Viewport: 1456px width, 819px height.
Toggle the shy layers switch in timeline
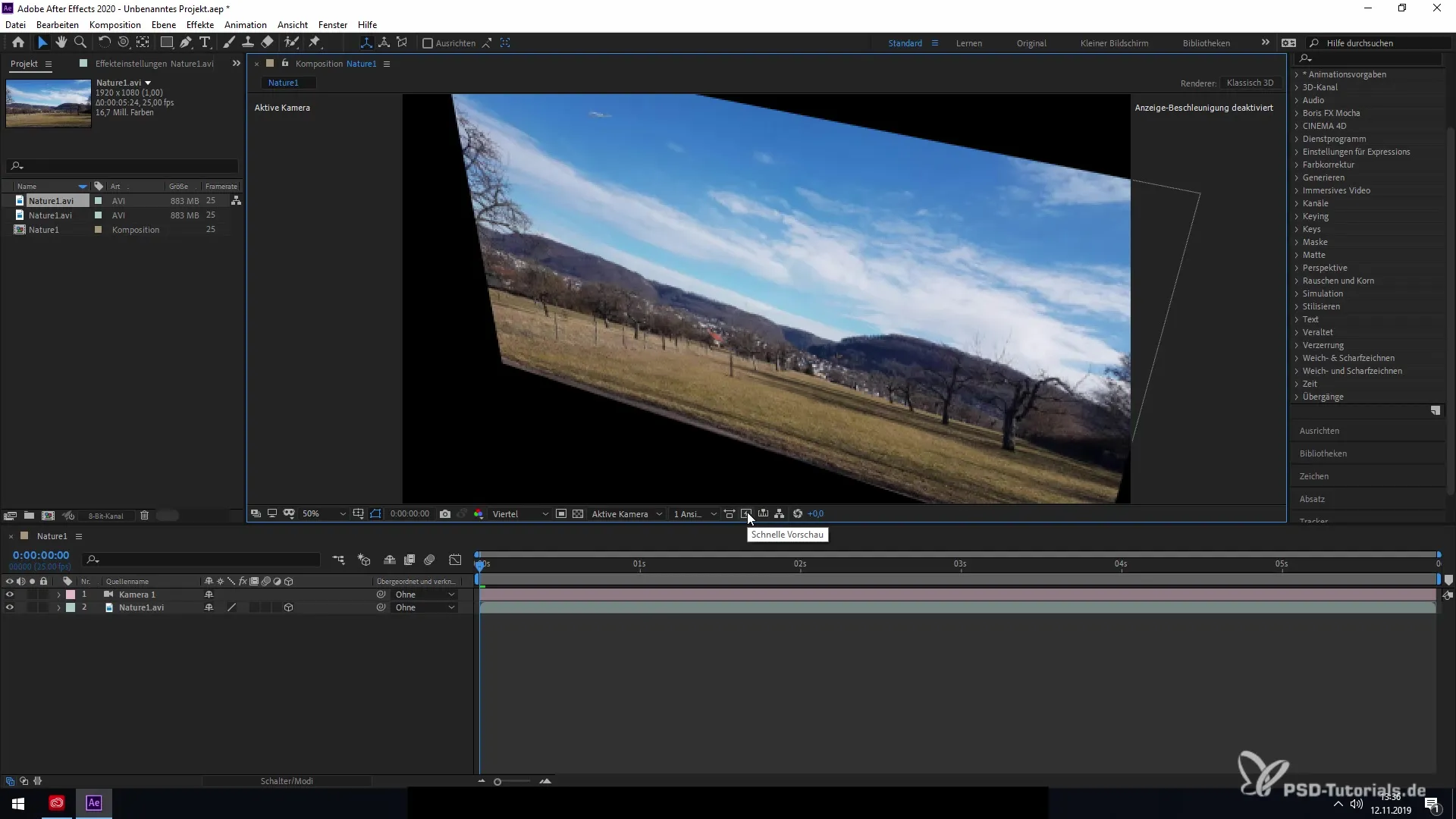[x=390, y=560]
